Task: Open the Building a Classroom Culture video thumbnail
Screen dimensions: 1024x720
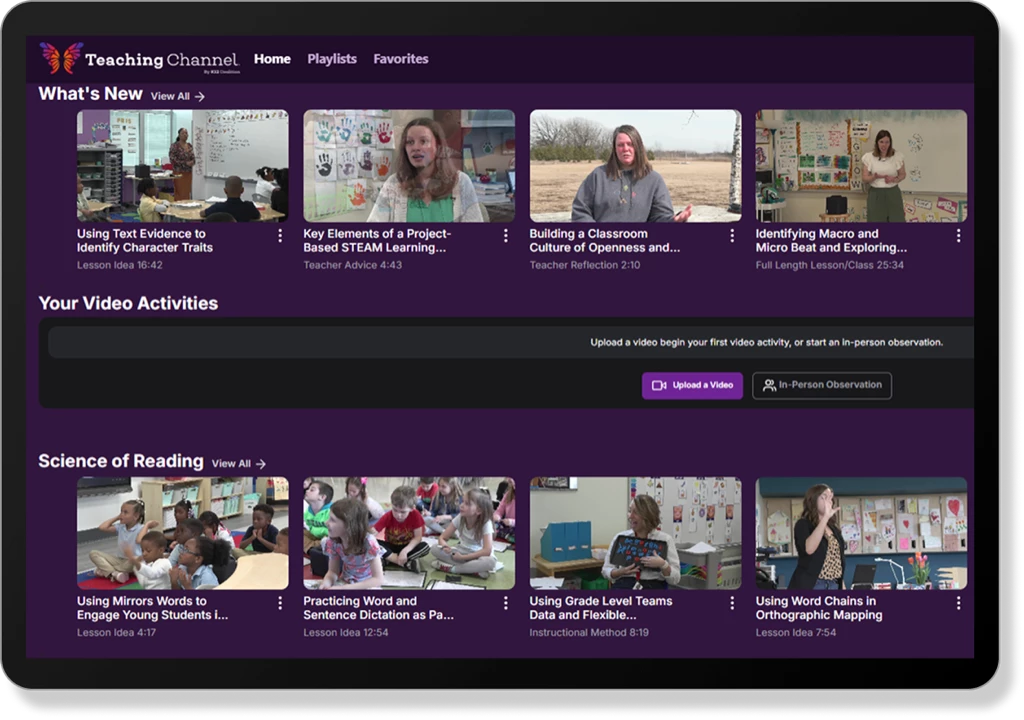Action: tap(635, 166)
